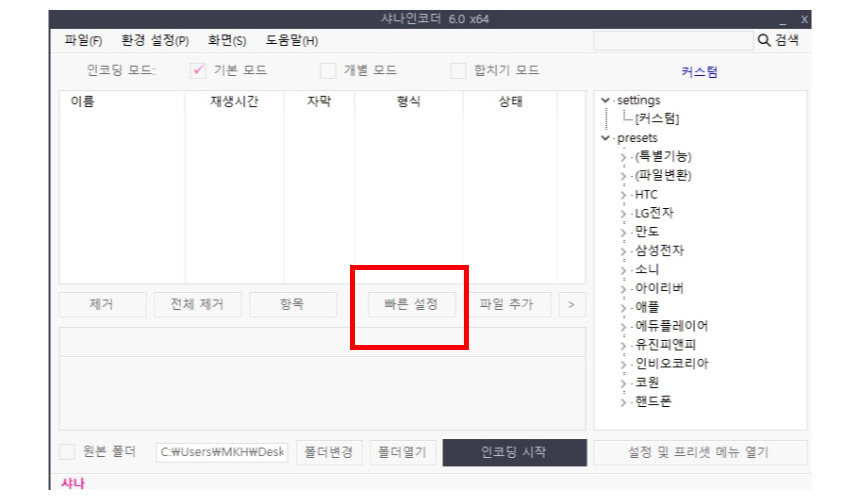Click the 전체 제거 button

click(x=197, y=304)
